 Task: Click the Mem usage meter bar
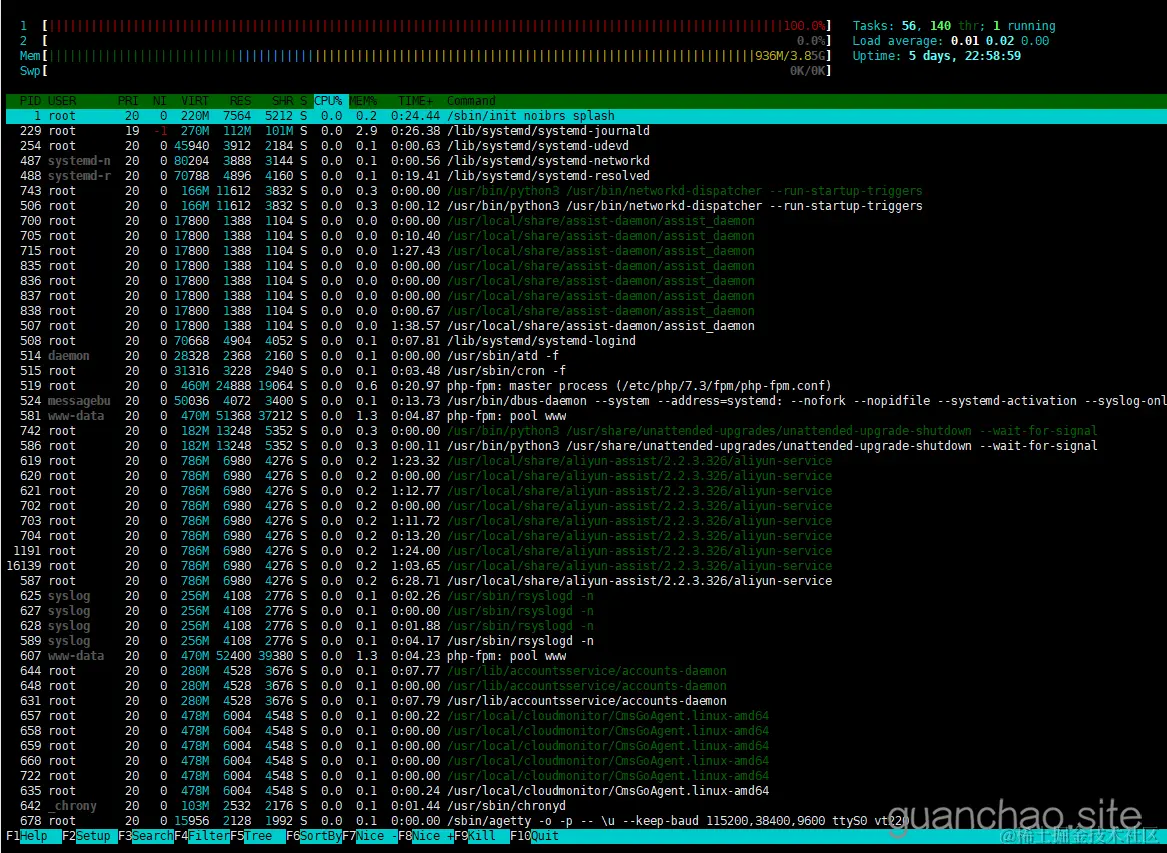coord(436,56)
